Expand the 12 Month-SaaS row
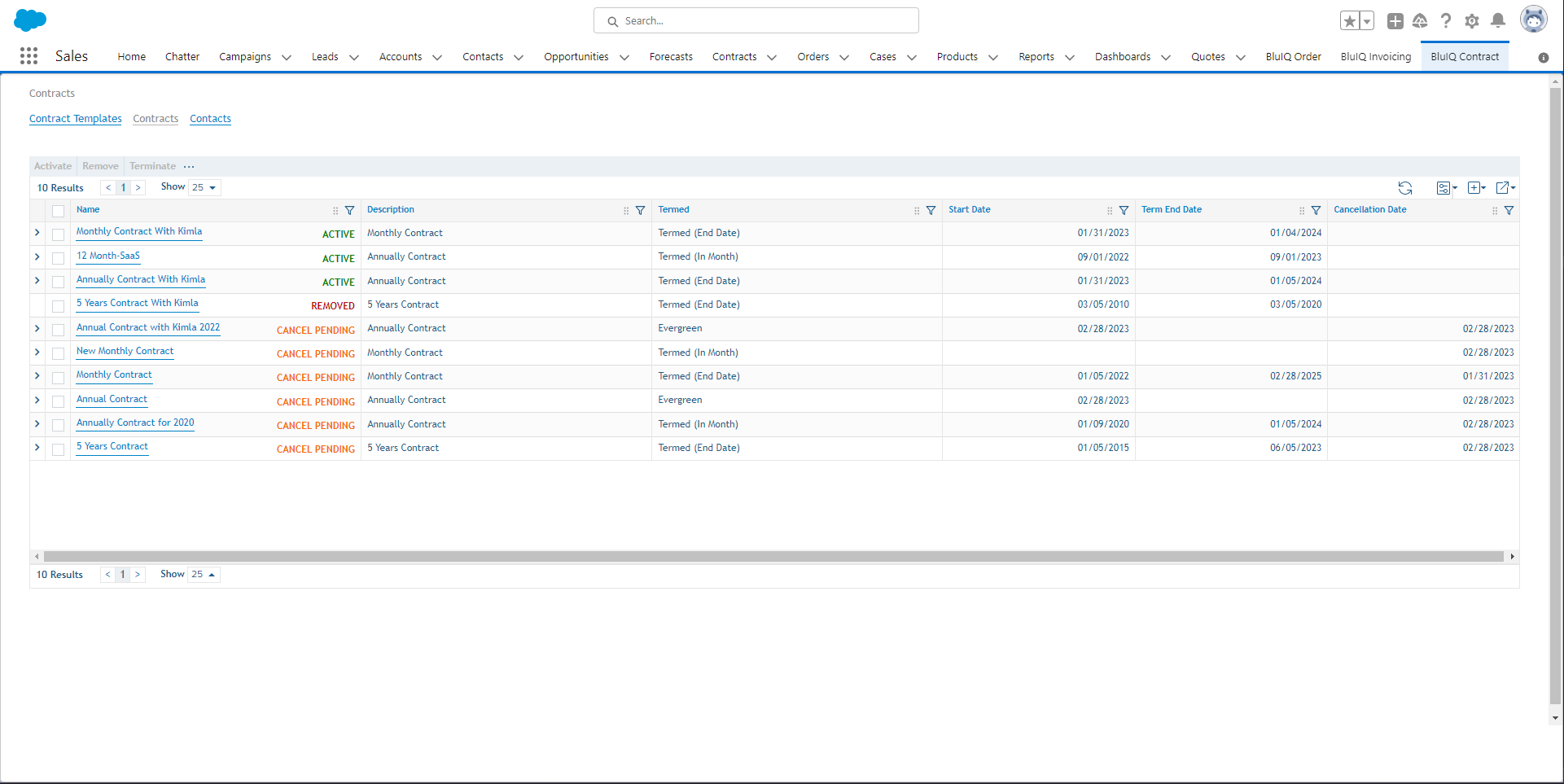Image resolution: width=1564 pixels, height=784 pixels. (x=37, y=257)
